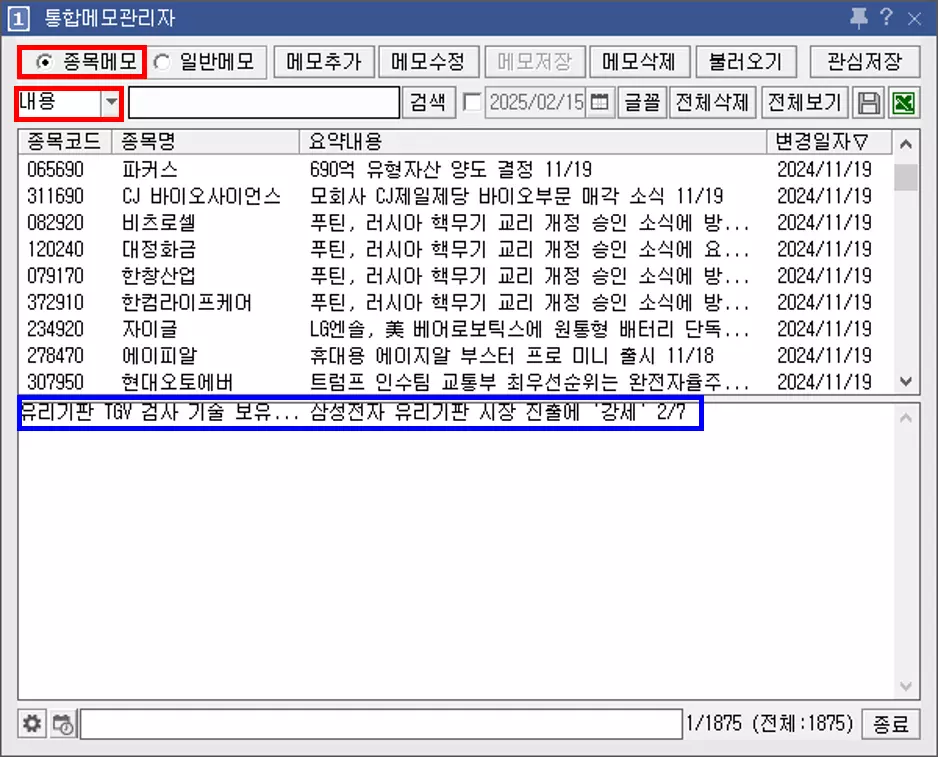
Task: Select the 에이피알 row
Action: click(x=455, y=355)
